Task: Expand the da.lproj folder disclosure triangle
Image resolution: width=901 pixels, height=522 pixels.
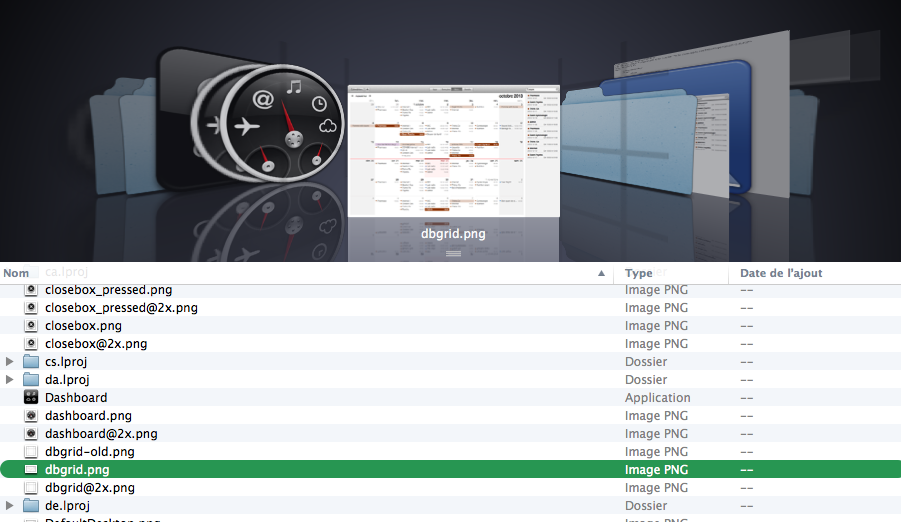Action: pyautogui.click(x=9, y=379)
